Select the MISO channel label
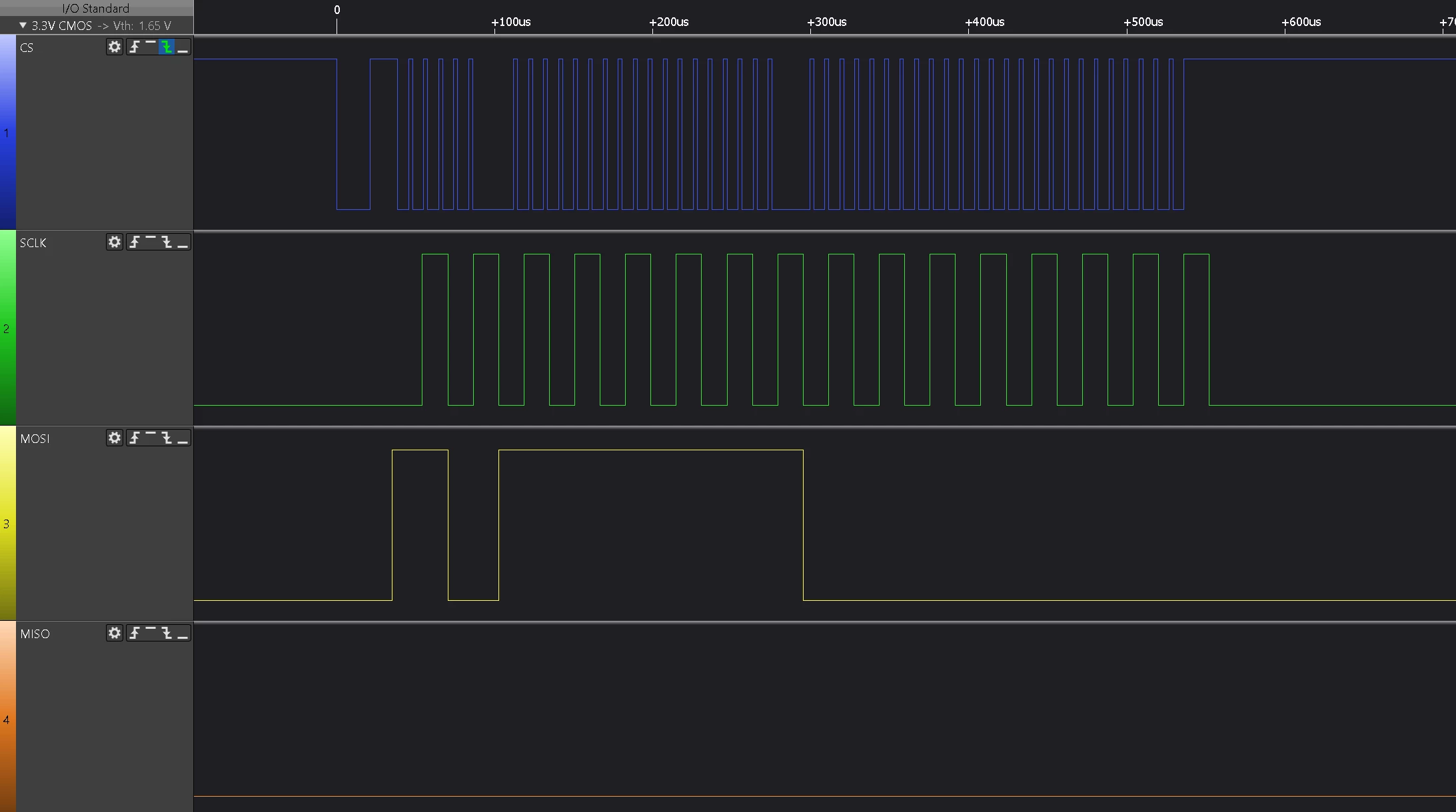Viewport: 1456px width, 812px height. [x=35, y=633]
